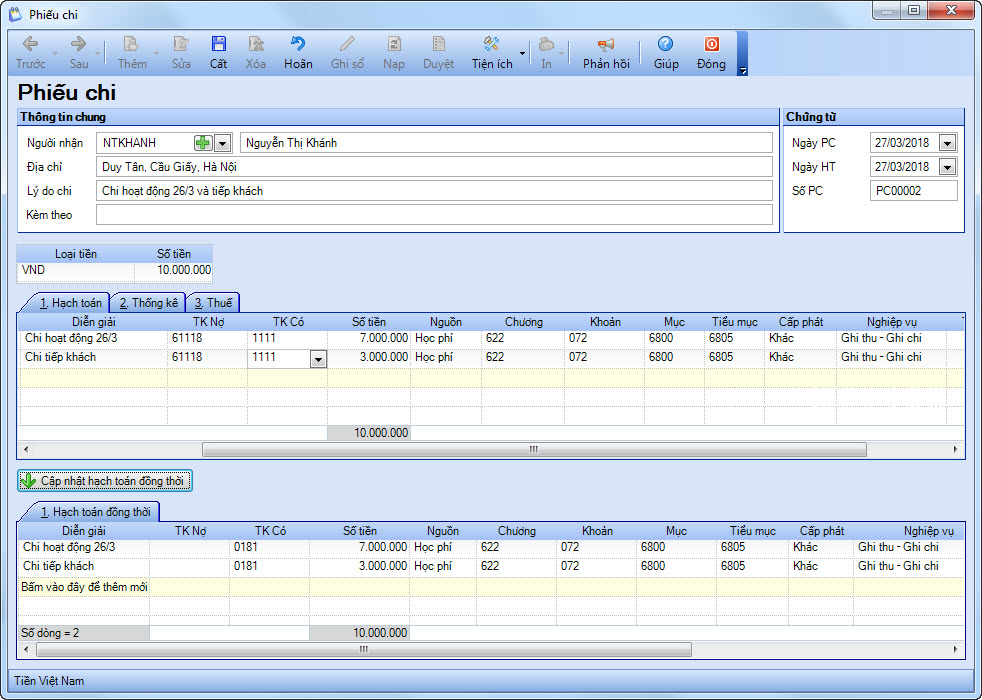This screenshot has height=700, width=982.
Task: Open the Tiện ích utilities tool
Action: click(492, 53)
